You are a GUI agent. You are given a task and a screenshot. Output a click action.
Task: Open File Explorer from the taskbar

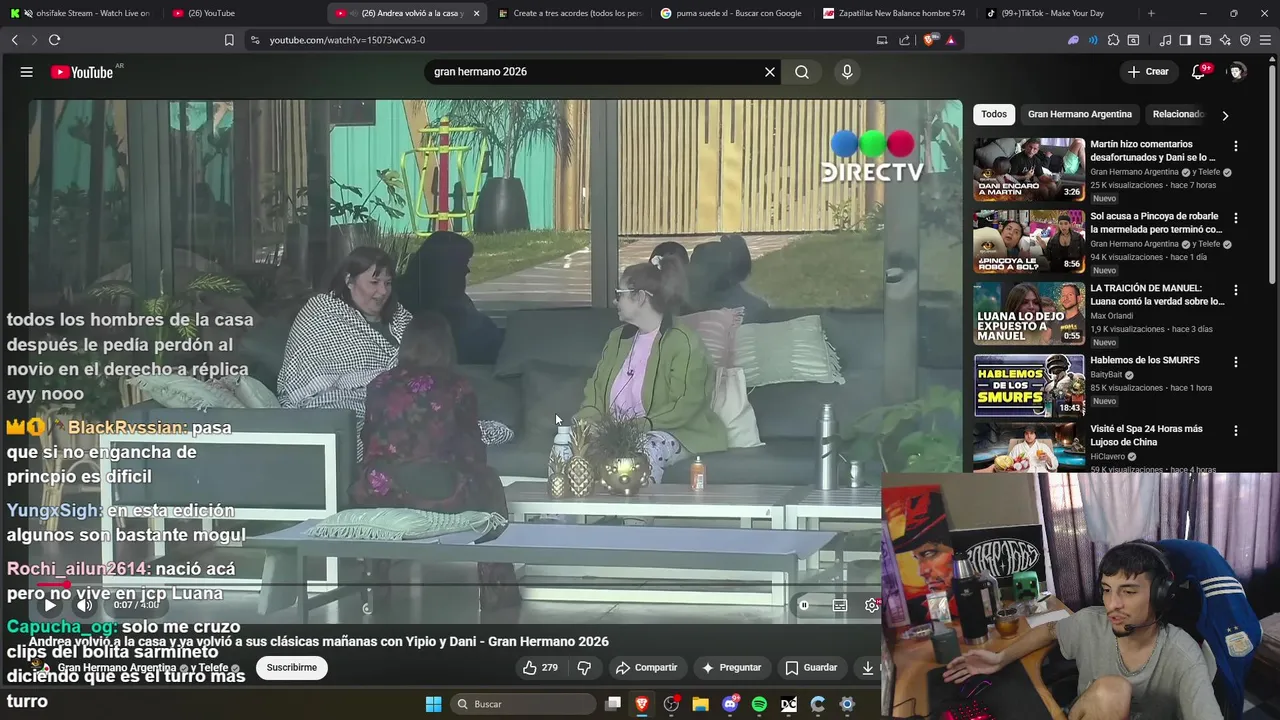(700, 704)
